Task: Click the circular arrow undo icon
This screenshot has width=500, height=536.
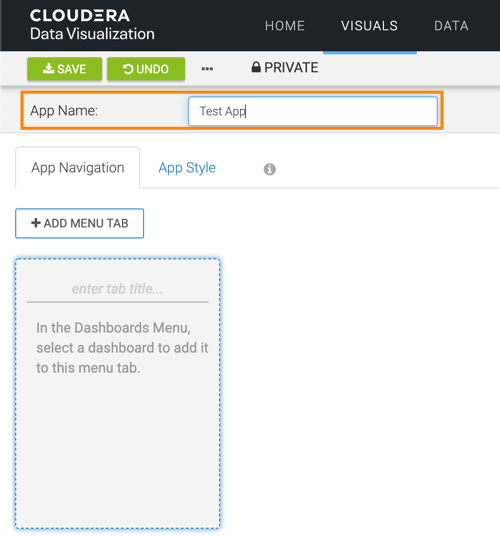Action: [x=128, y=69]
